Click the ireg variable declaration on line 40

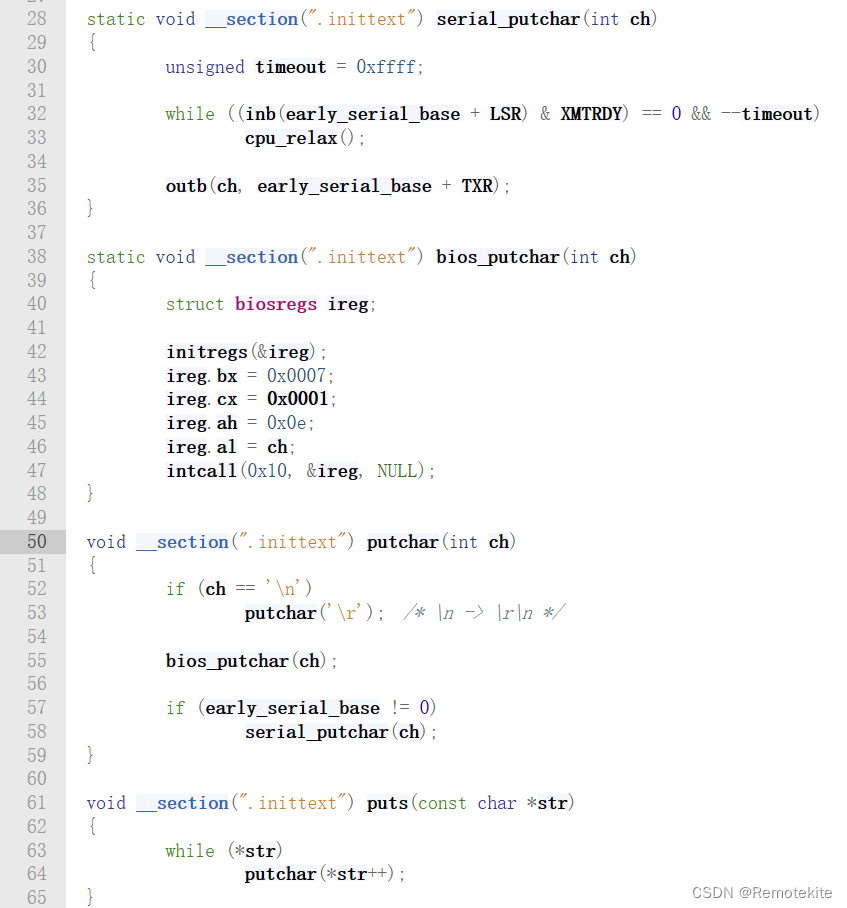pos(348,304)
